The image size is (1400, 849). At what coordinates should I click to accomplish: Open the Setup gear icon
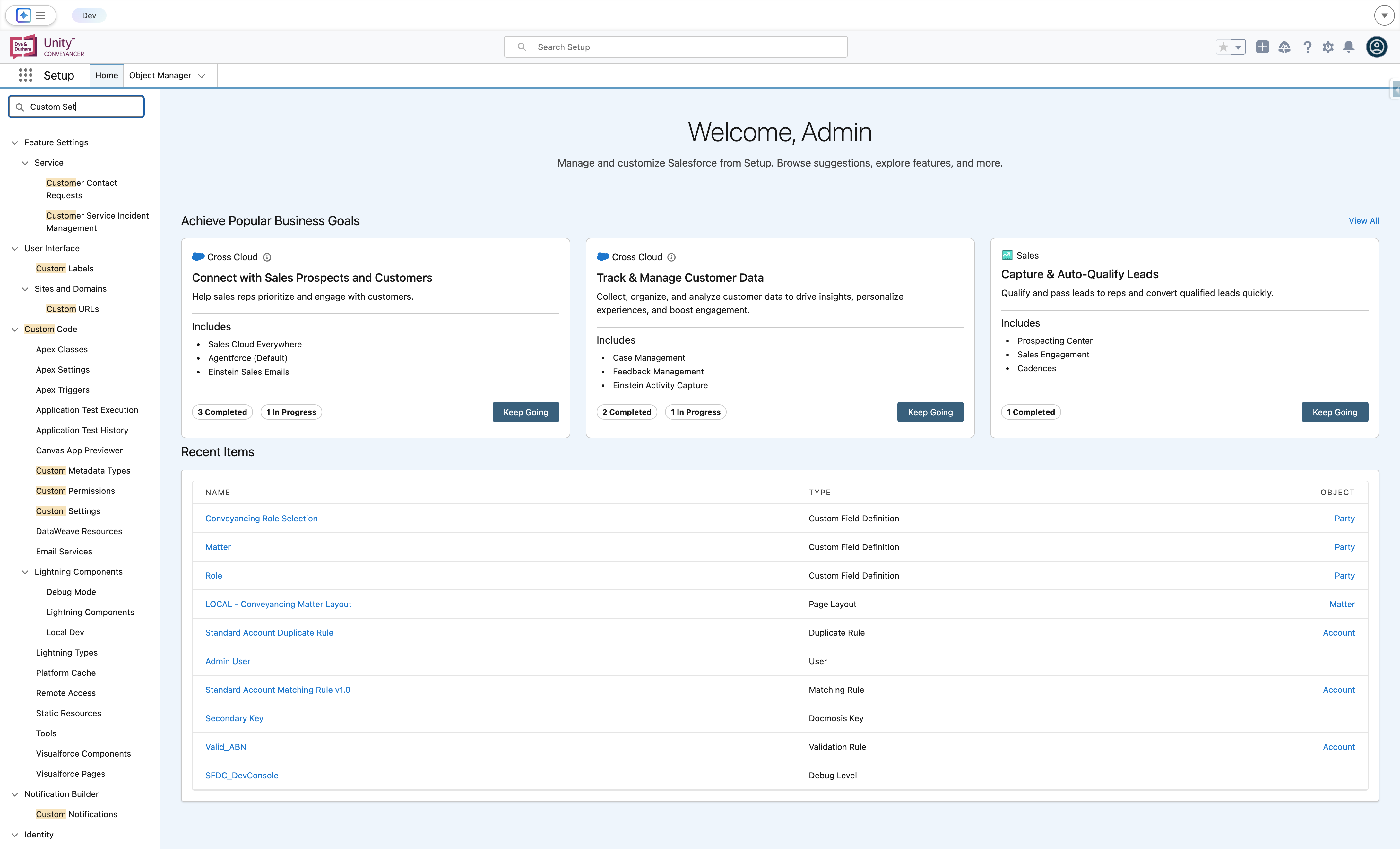click(1328, 47)
